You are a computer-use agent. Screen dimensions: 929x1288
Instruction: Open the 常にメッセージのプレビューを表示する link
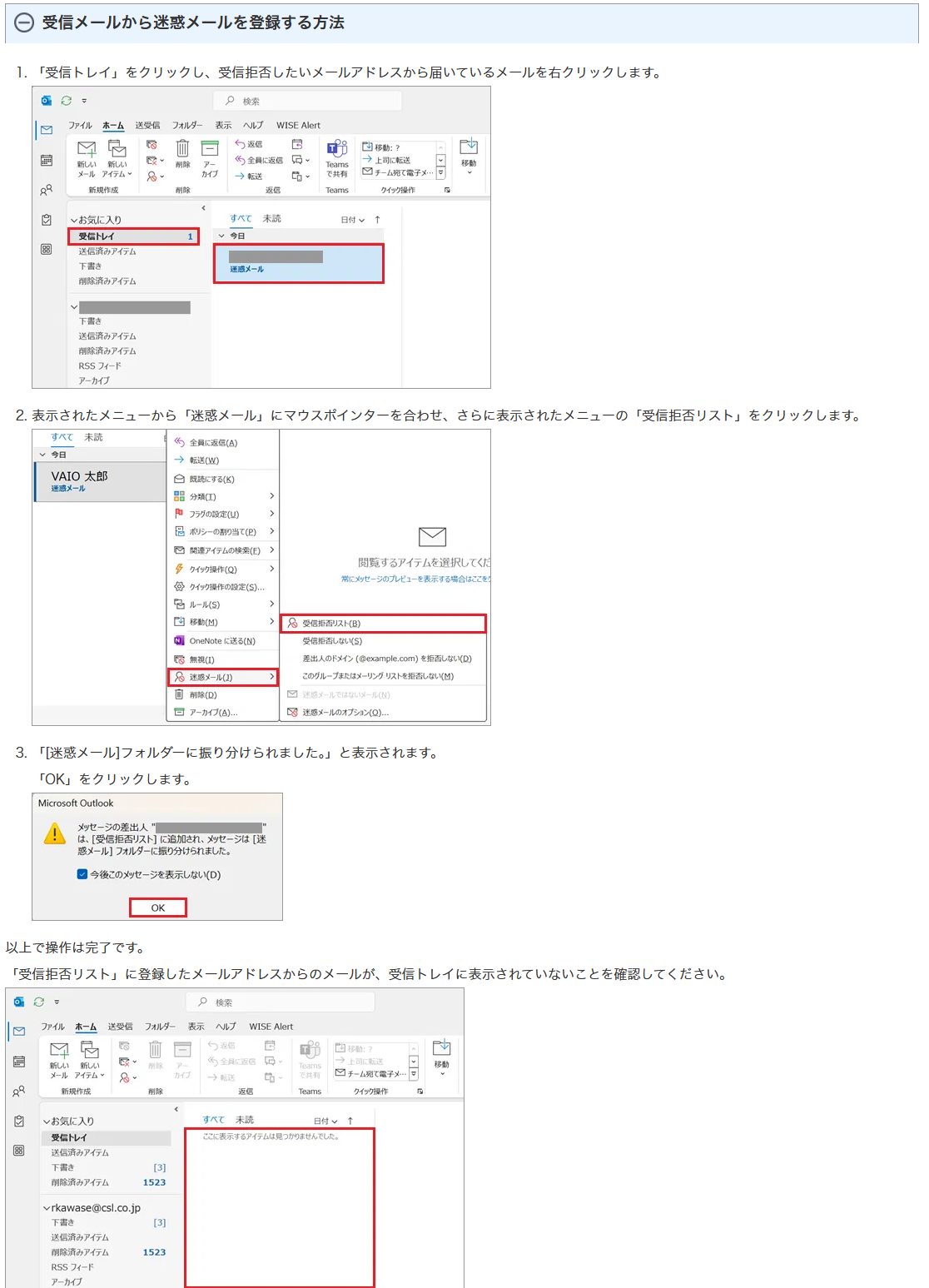tap(415, 579)
